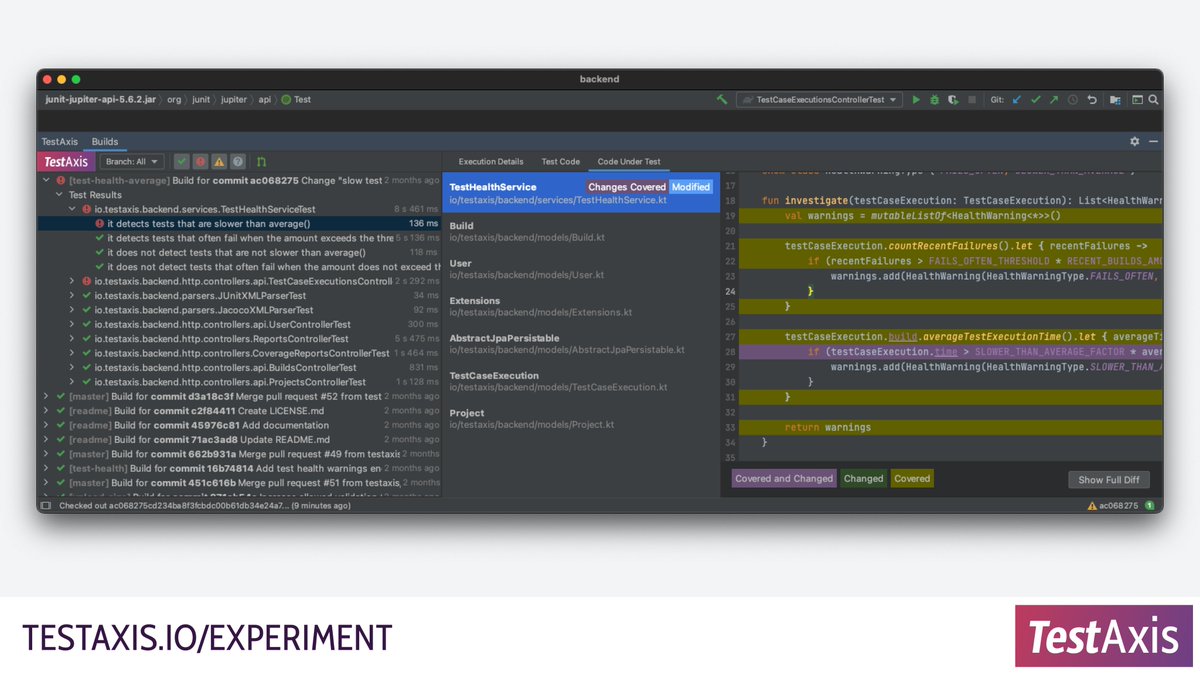
Task: Click the warning triangle next to ac068275
Action: (x=1092, y=506)
